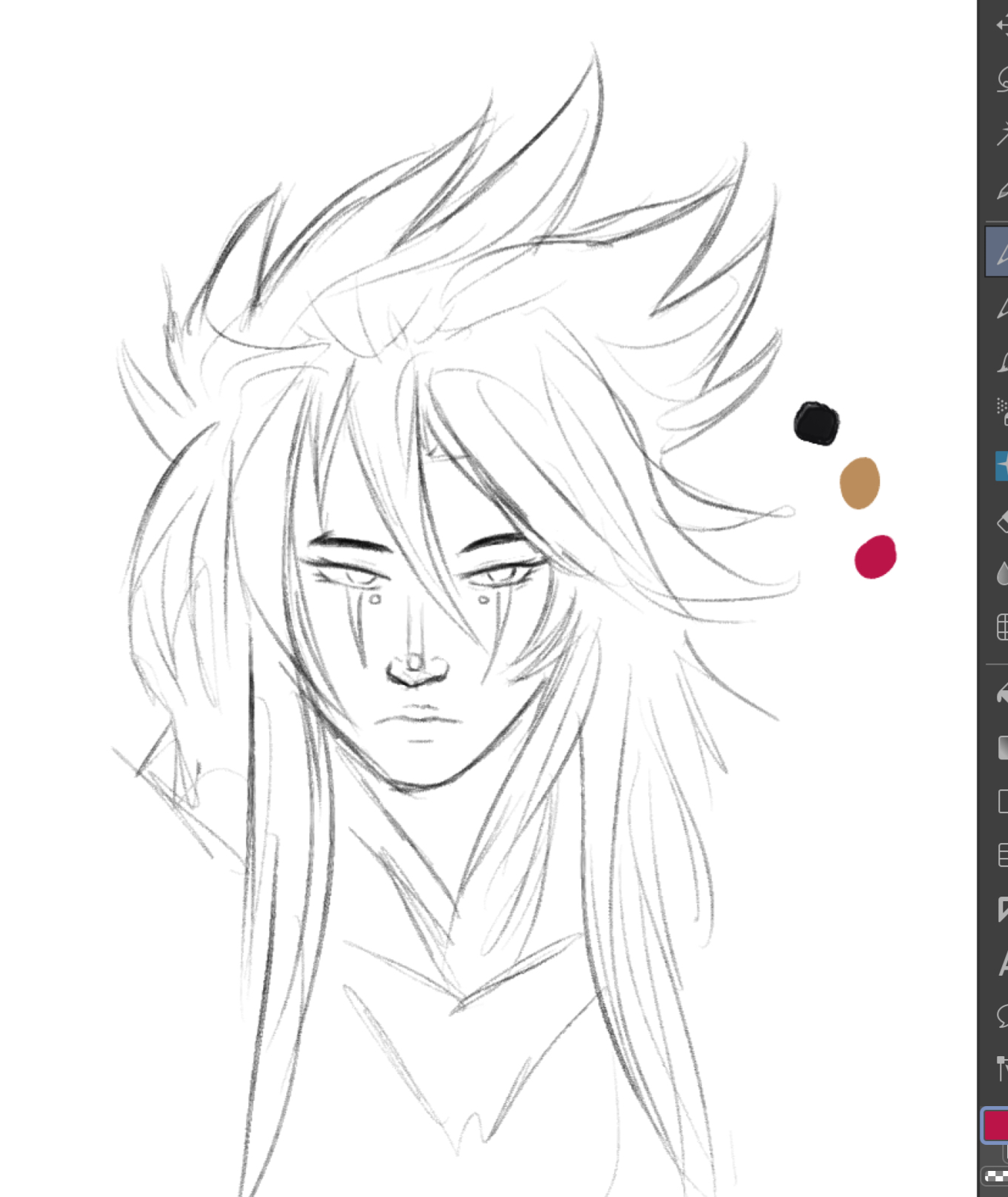
Task: Select the transparent checkered color swatch
Action: point(995,1177)
